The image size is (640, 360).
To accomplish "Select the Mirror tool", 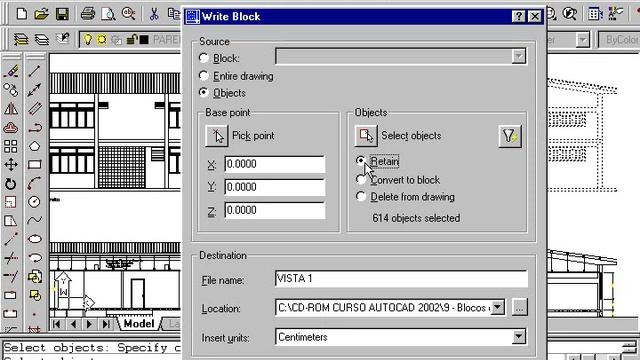I will 11,109.
